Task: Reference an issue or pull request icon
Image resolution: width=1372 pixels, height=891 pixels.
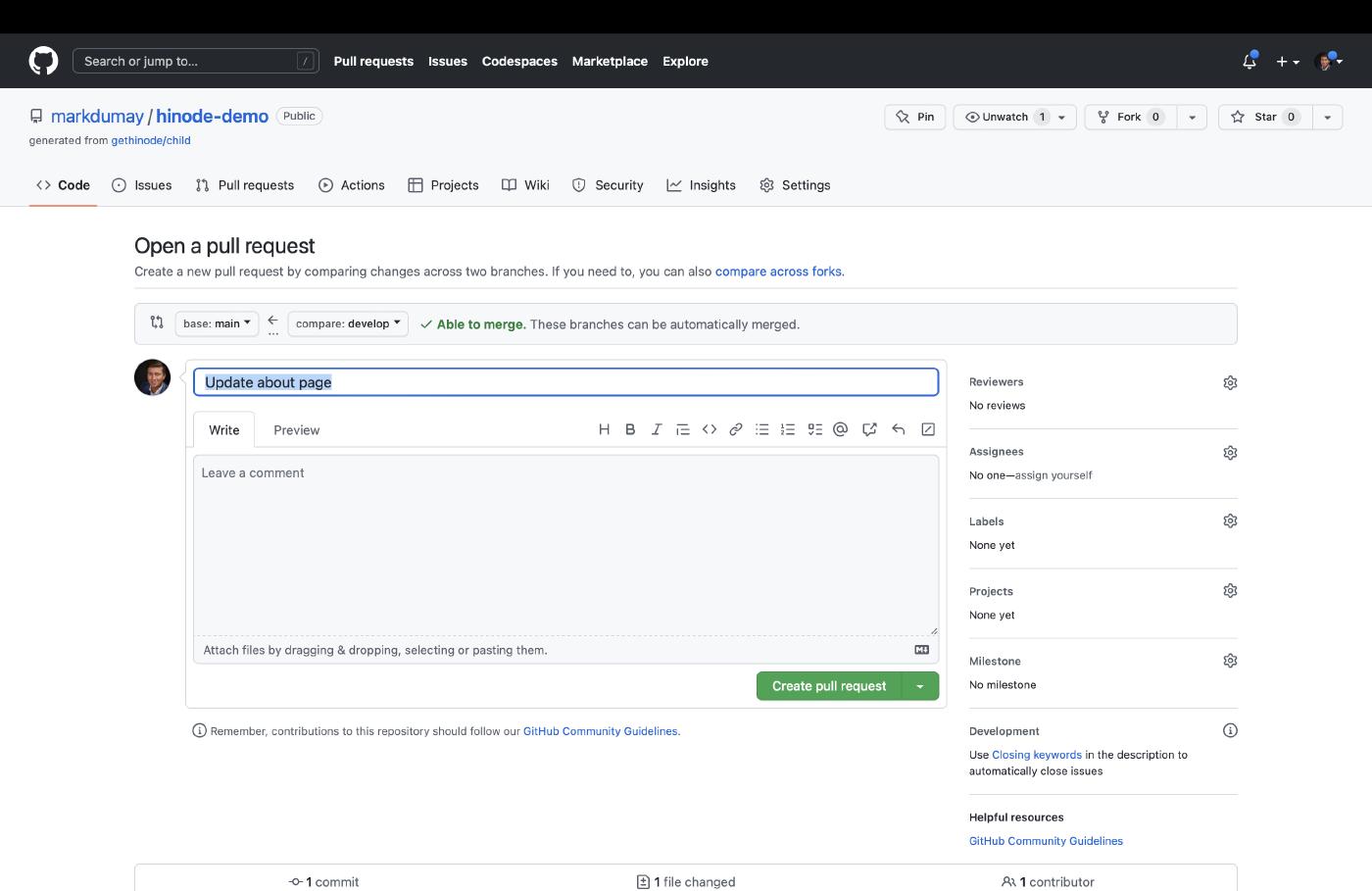Action: point(869,429)
